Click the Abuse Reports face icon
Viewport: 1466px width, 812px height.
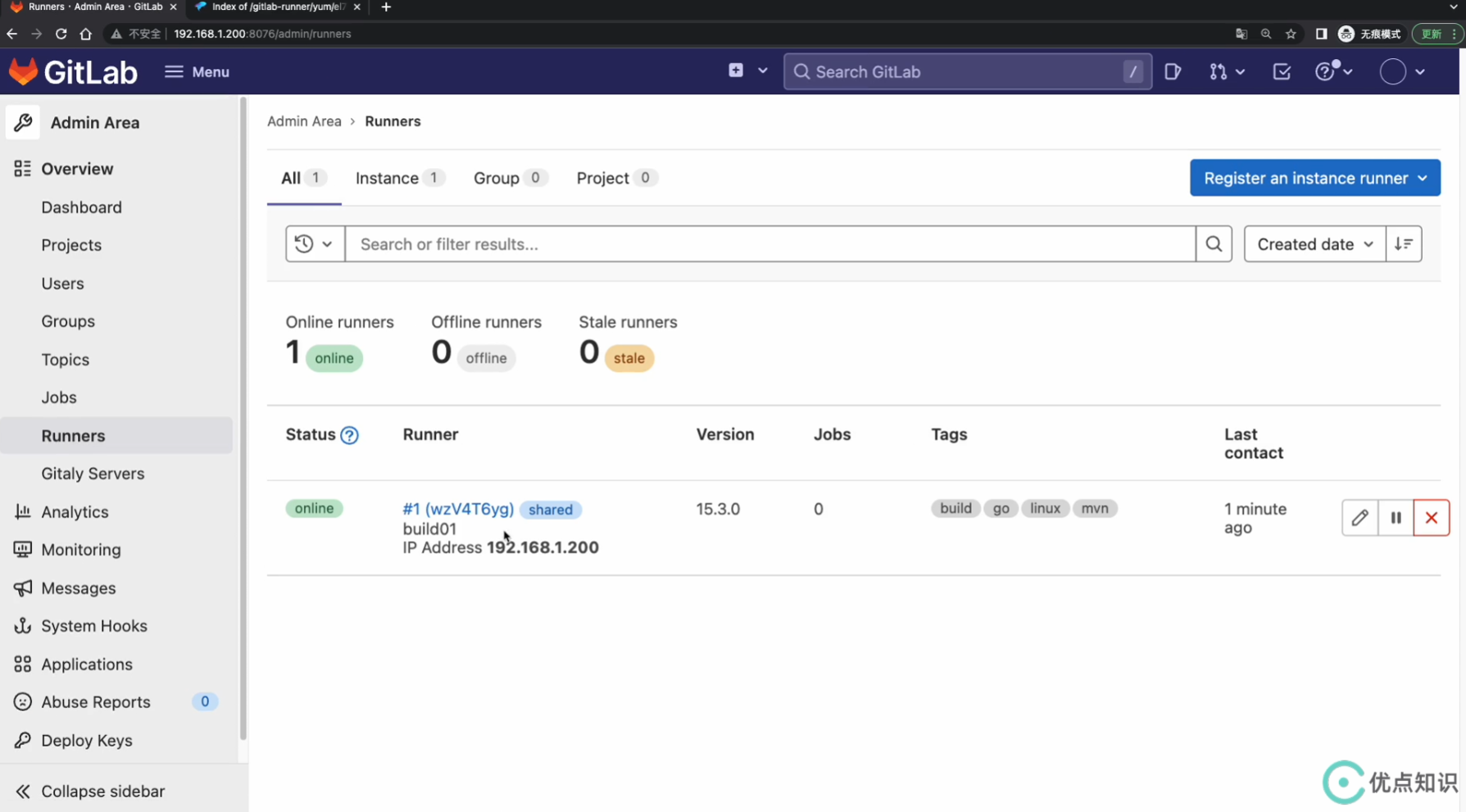[22, 702]
